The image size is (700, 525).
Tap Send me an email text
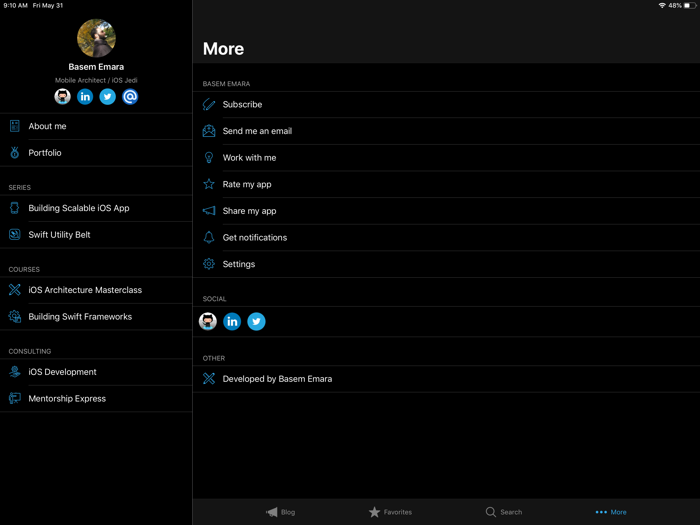[x=257, y=131]
